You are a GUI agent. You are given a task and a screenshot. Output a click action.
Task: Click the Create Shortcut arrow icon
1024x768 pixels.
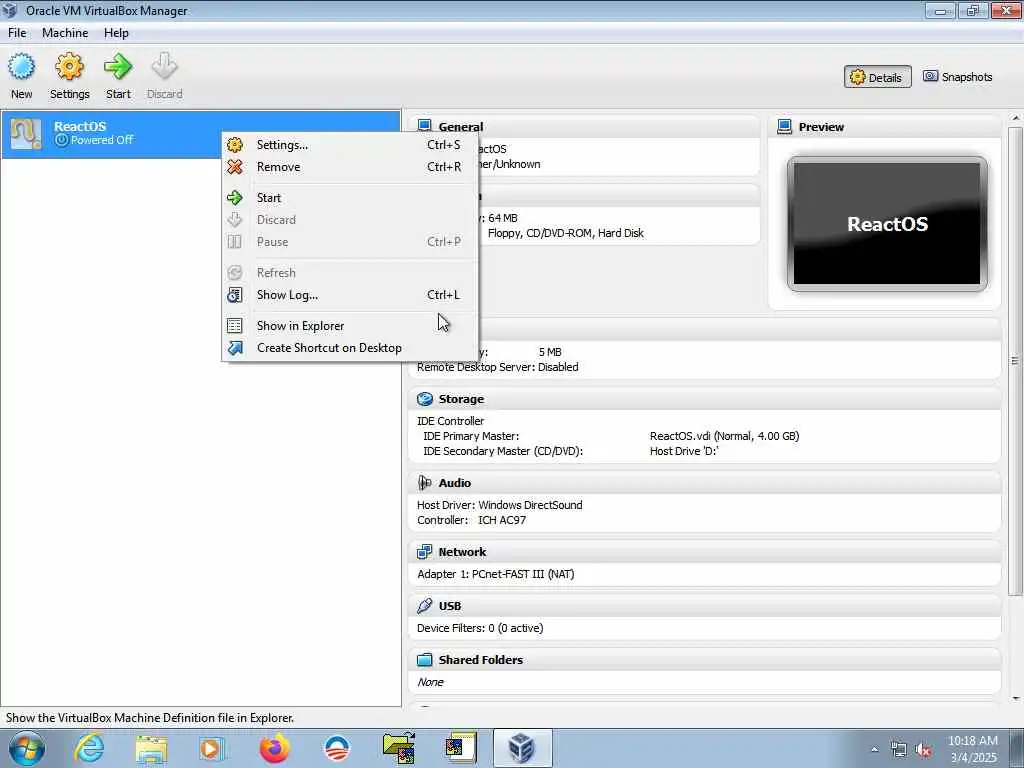pyautogui.click(x=235, y=348)
